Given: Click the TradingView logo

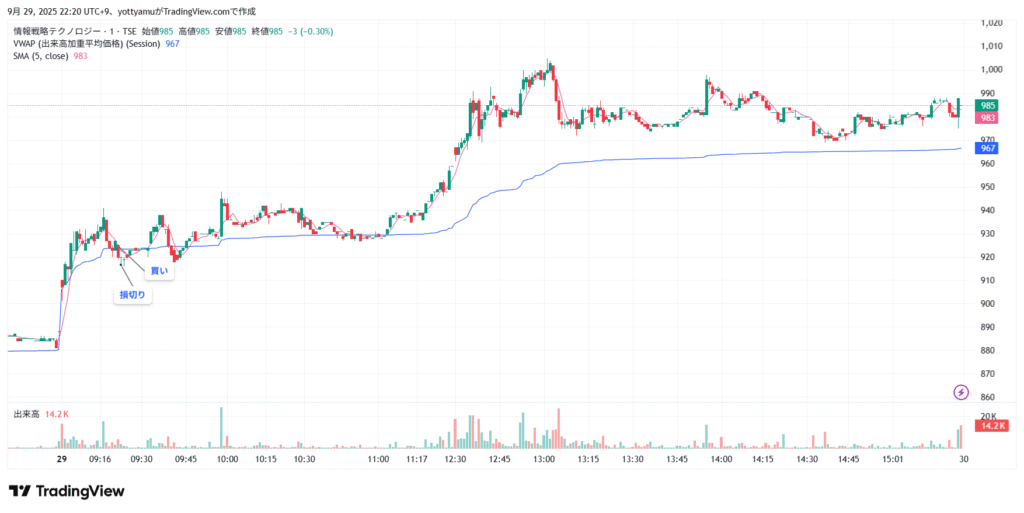Looking at the screenshot, I should pyautogui.click(x=67, y=491).
